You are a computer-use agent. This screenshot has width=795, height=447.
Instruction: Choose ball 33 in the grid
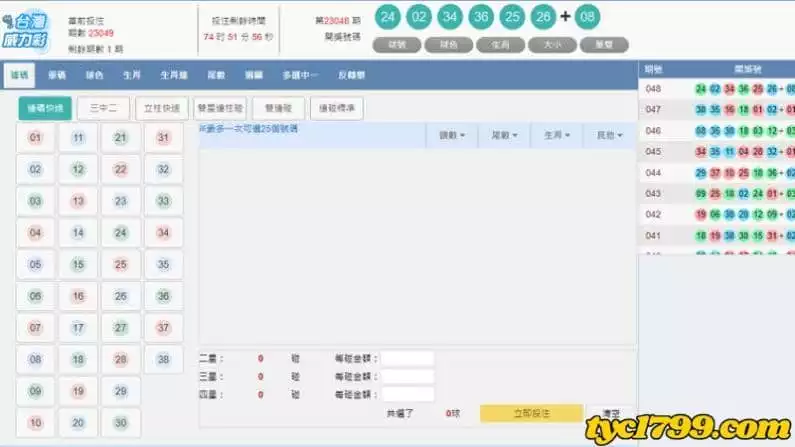(x=163, y=201)
